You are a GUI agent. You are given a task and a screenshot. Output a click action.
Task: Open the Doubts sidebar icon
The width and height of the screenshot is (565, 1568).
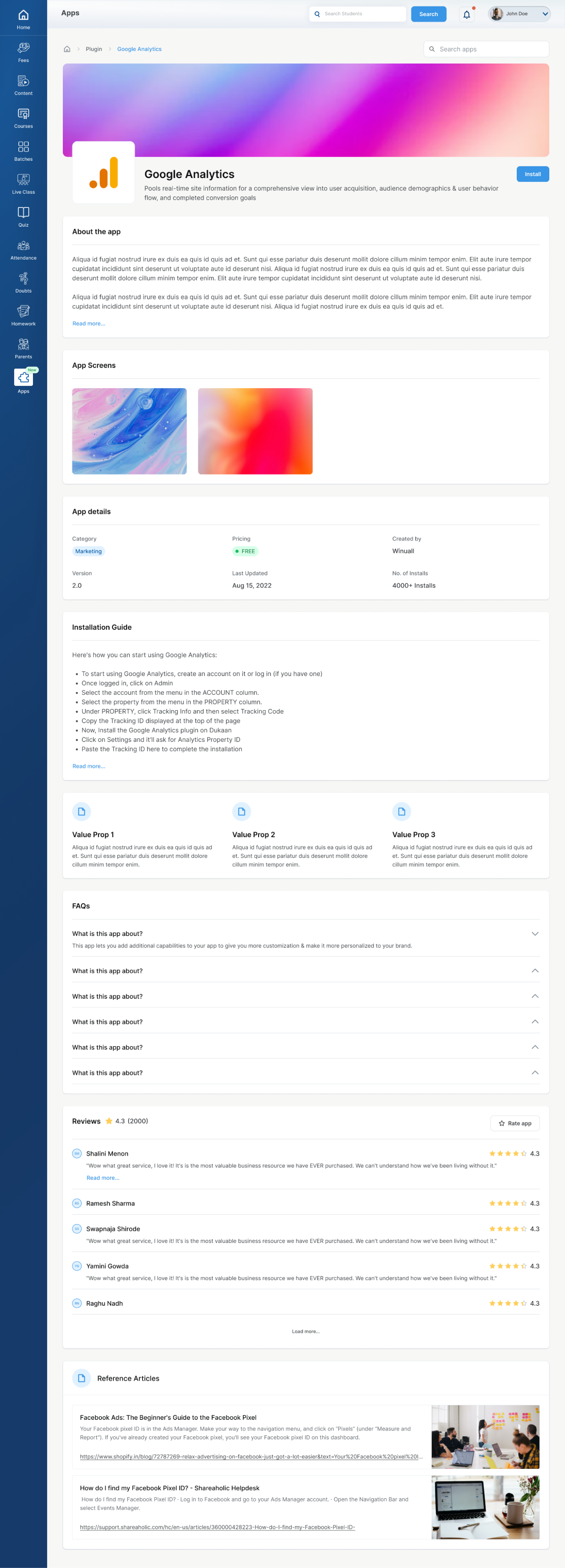click(23, 278)
